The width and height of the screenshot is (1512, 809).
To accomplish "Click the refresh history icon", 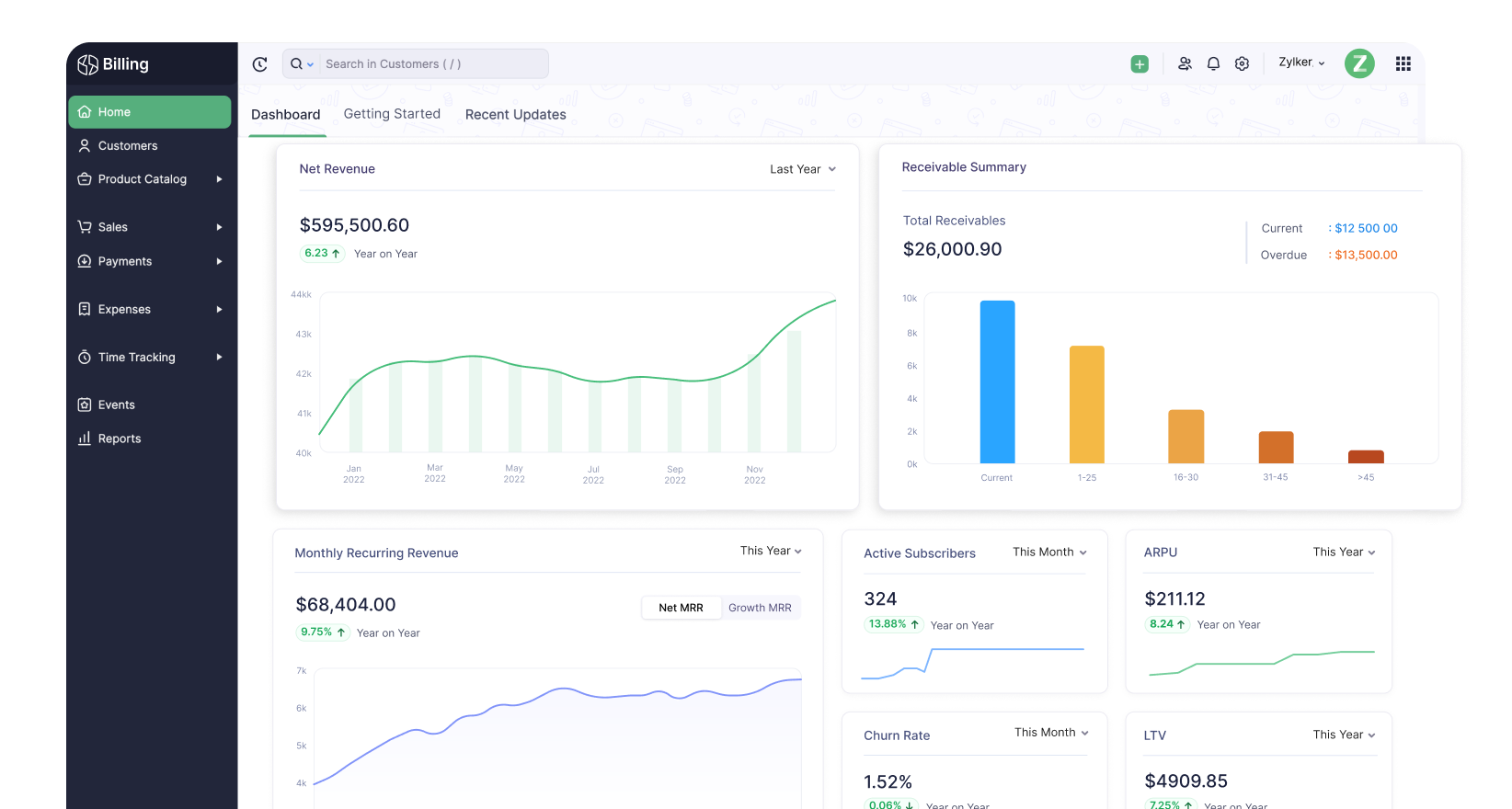I will [x=260, y=64].
